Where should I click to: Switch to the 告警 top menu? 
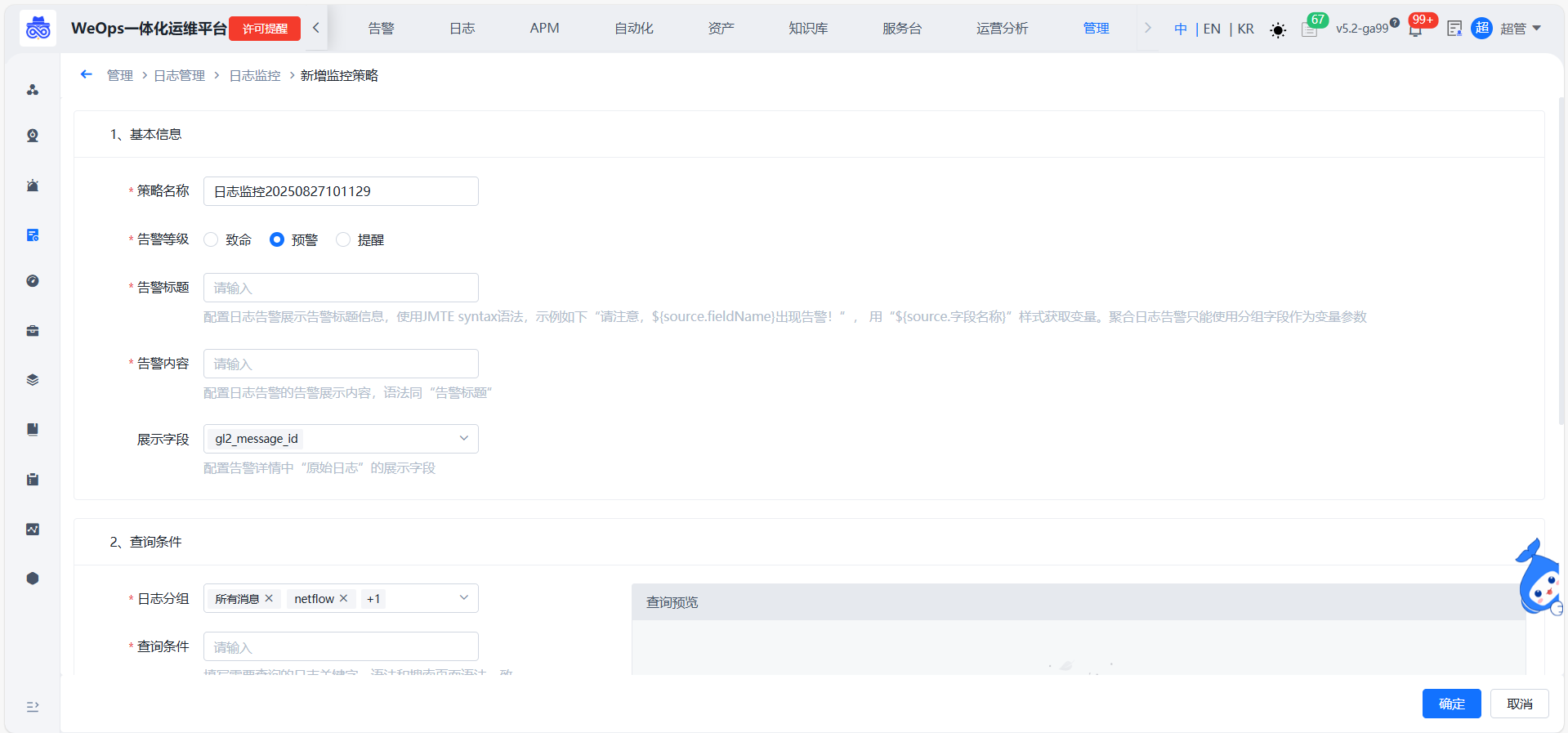pyautogui.click(x=381, y=29)
